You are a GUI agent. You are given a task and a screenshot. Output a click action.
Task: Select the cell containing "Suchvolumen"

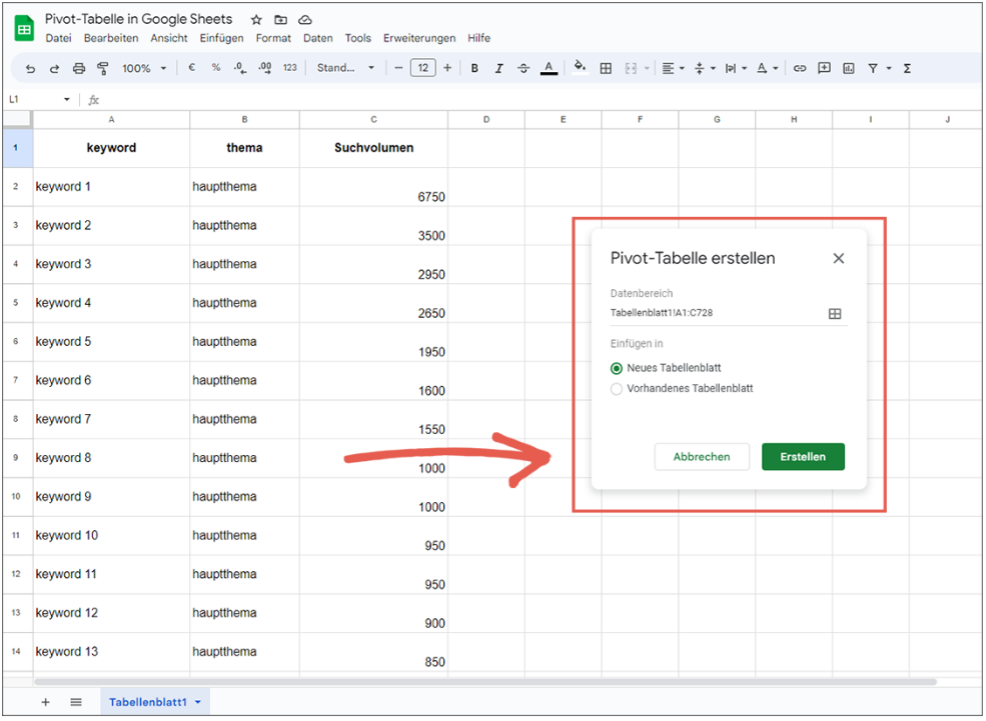374,148
